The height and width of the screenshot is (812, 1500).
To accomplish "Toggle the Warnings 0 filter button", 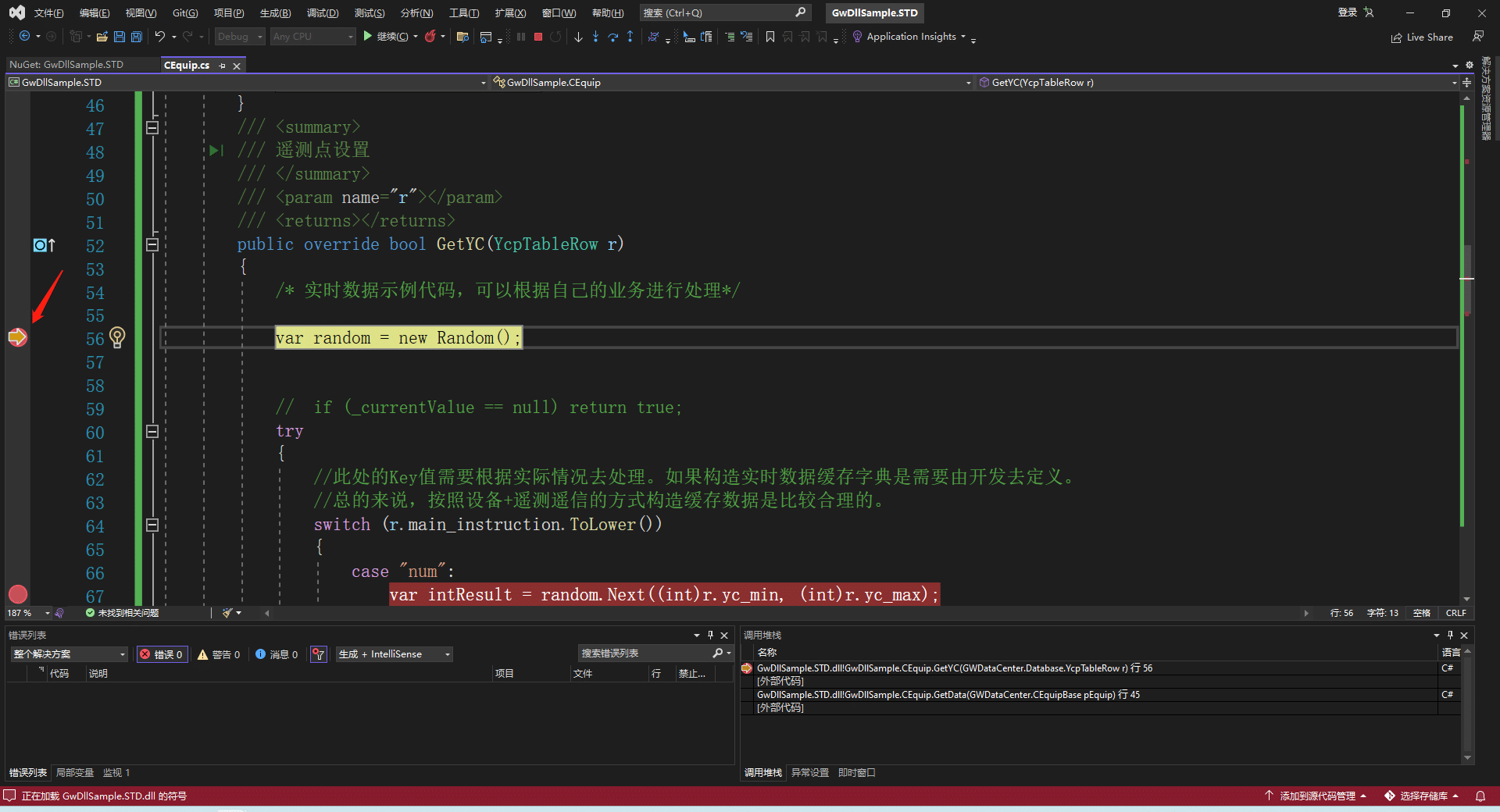I will click(x=219, y=654).
